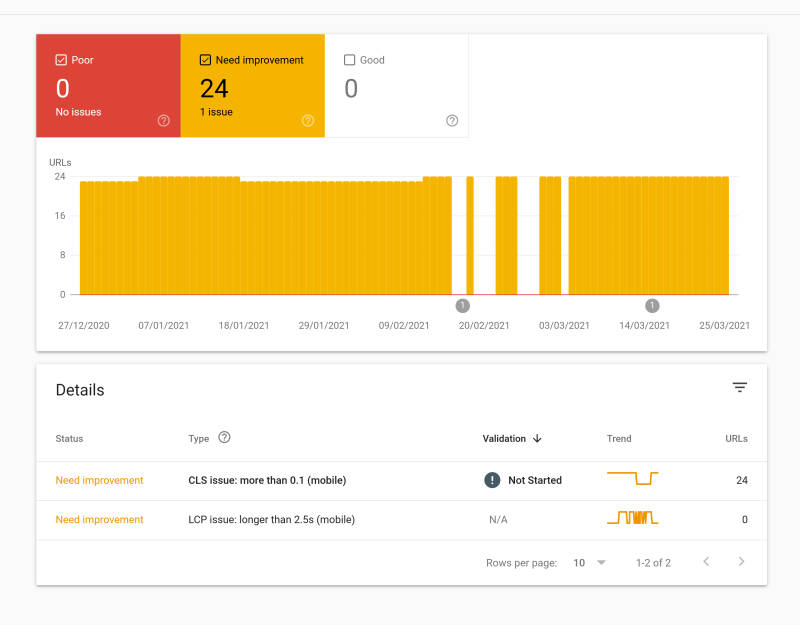The width and height of the screenshot is (800, 625).
Task: Click the annotation marker near 14/03/2021
Action: pos(652,305)
